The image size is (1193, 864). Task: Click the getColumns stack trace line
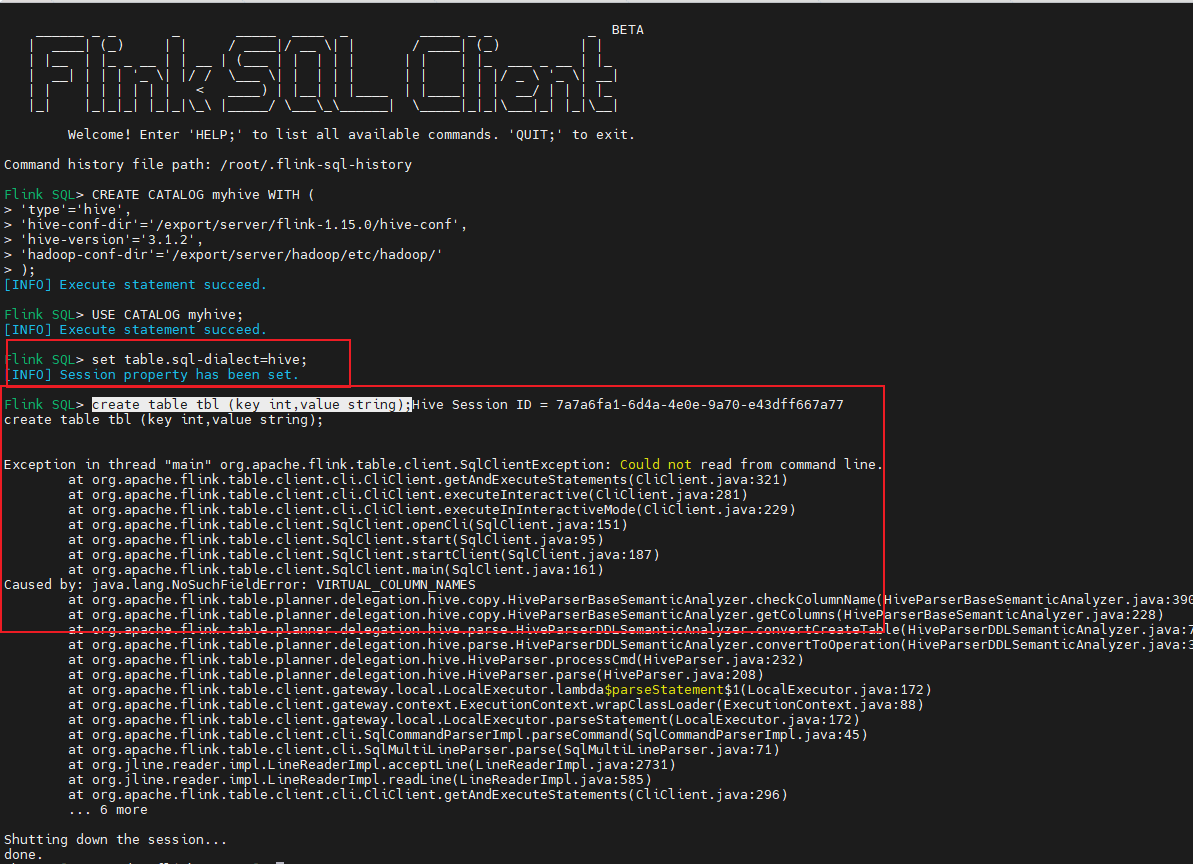[x=616, y=615]
